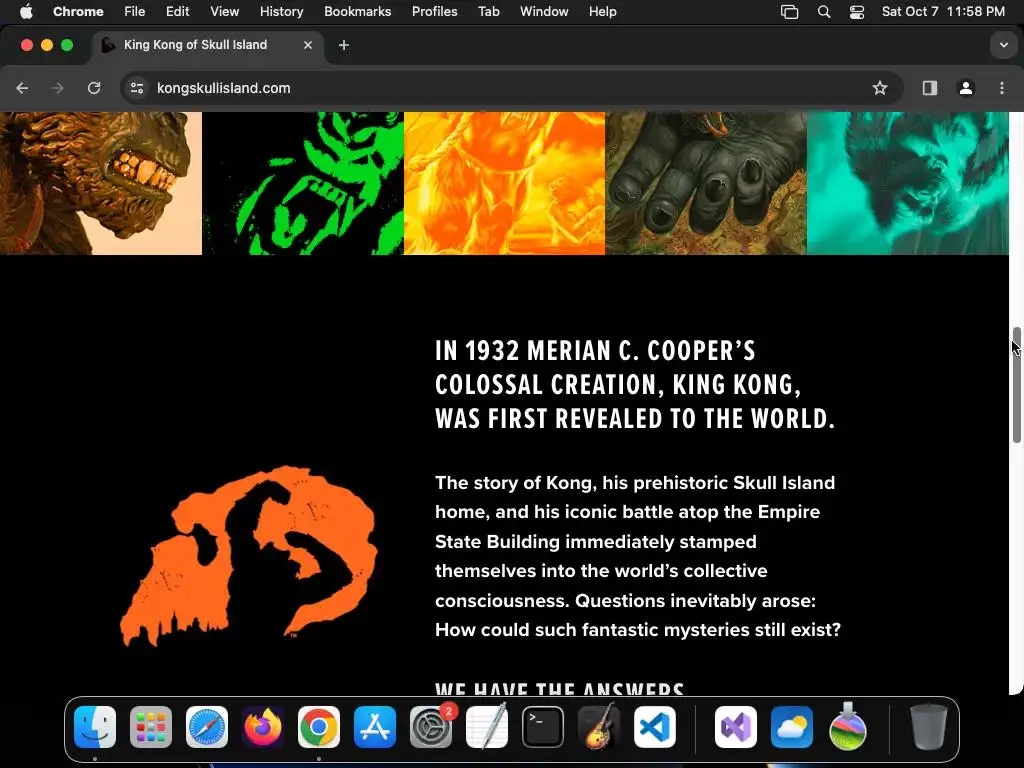The image size is (1024, 768).
Task: Open the Chrome application menu
Action: 78,12
